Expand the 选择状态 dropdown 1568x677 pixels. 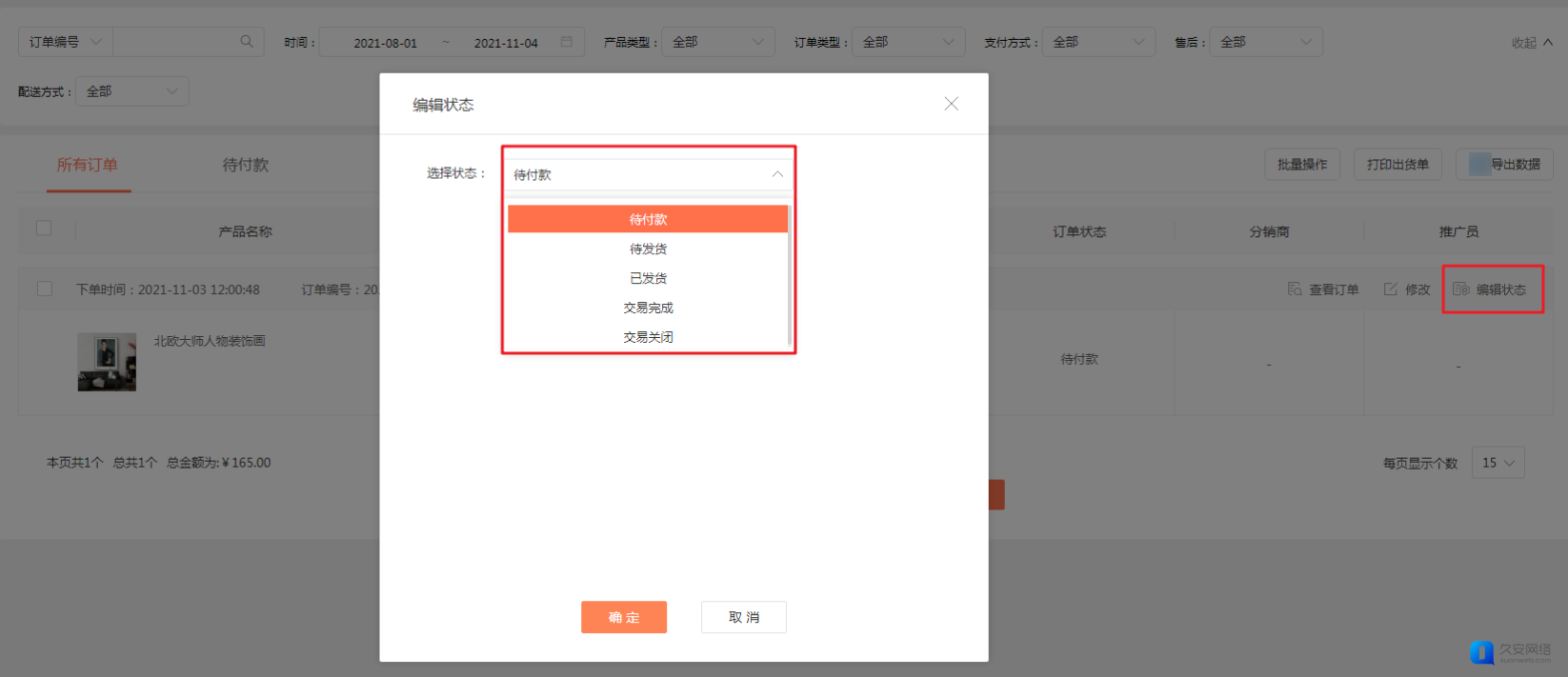coord(648,174)
